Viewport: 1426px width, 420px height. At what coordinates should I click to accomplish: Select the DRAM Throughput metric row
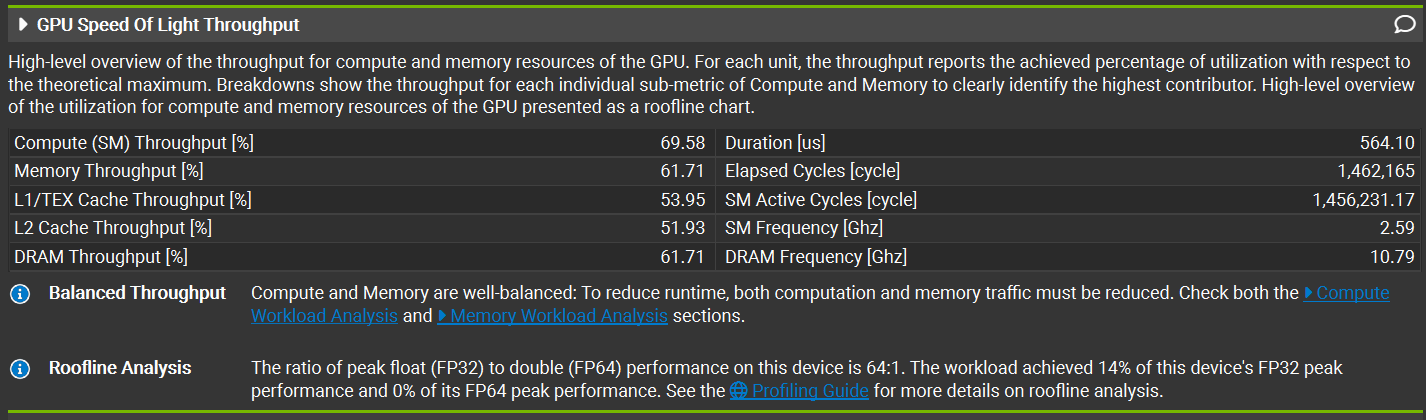361,257
